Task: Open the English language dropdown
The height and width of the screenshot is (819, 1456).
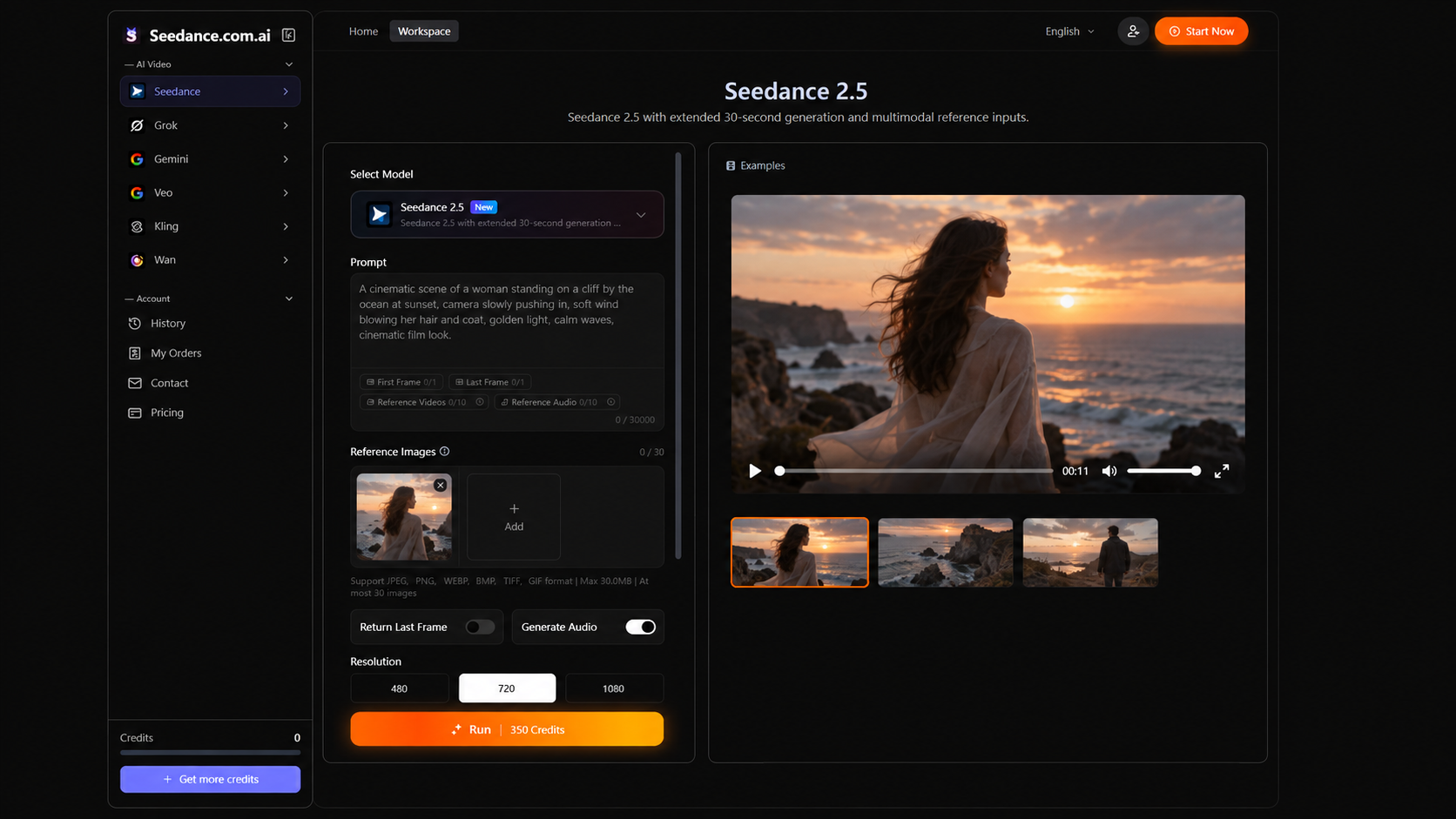Action: point(1069,31)
